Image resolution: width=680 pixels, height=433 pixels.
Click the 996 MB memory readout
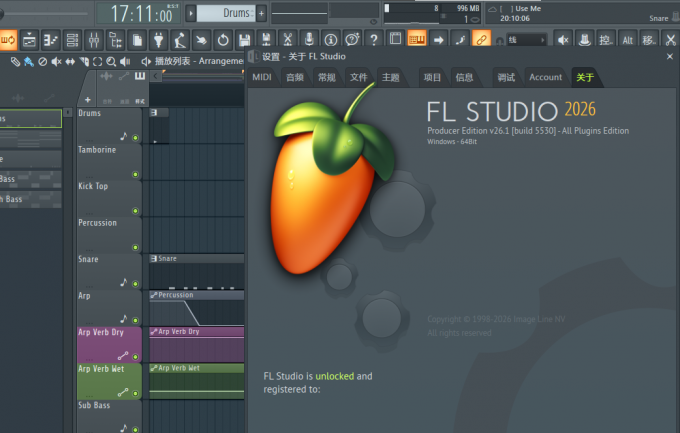(468, 8)
